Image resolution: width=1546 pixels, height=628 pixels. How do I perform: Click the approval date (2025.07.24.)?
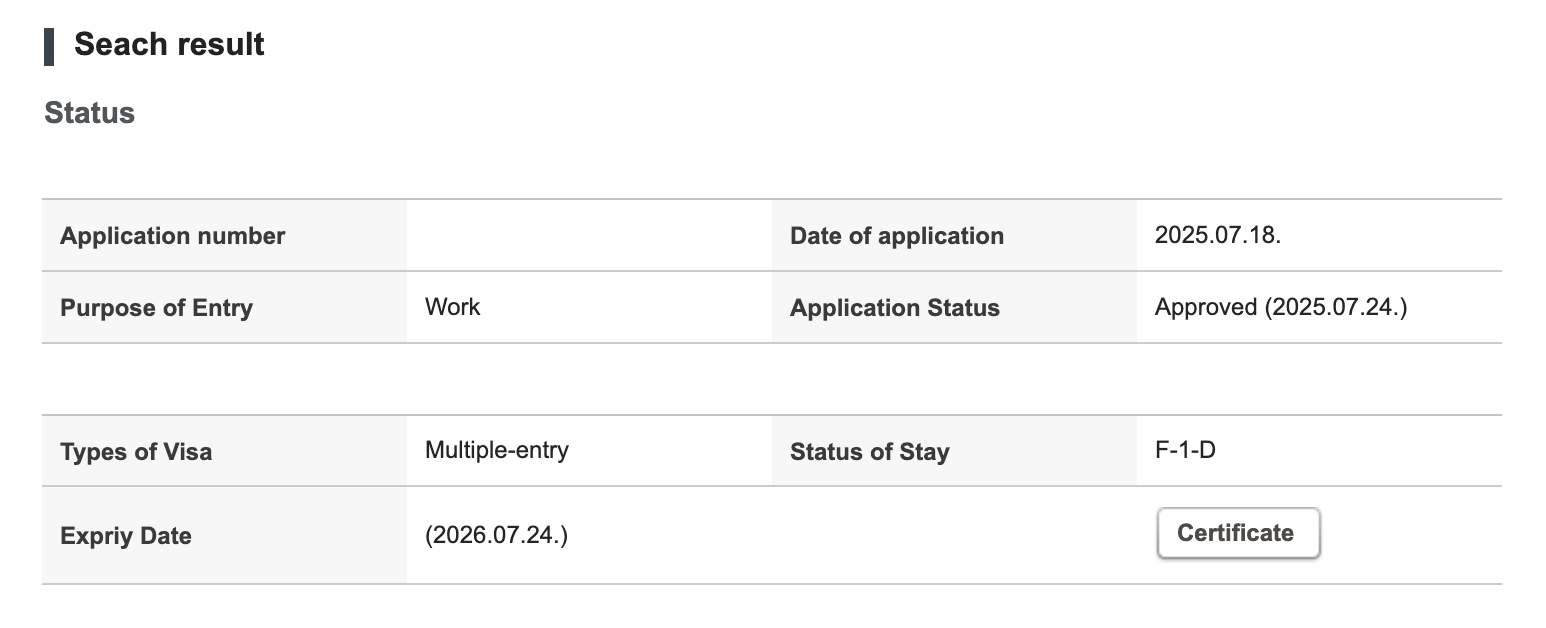(1335, 307)
